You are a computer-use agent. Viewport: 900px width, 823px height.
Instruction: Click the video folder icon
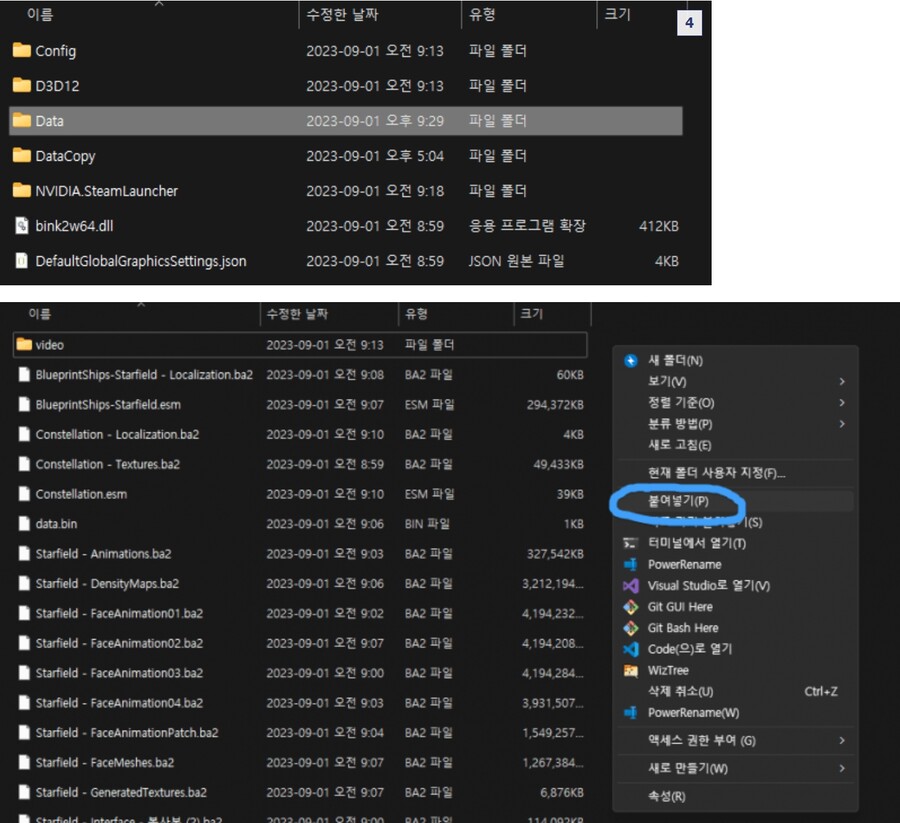click(x=24, y=345)
